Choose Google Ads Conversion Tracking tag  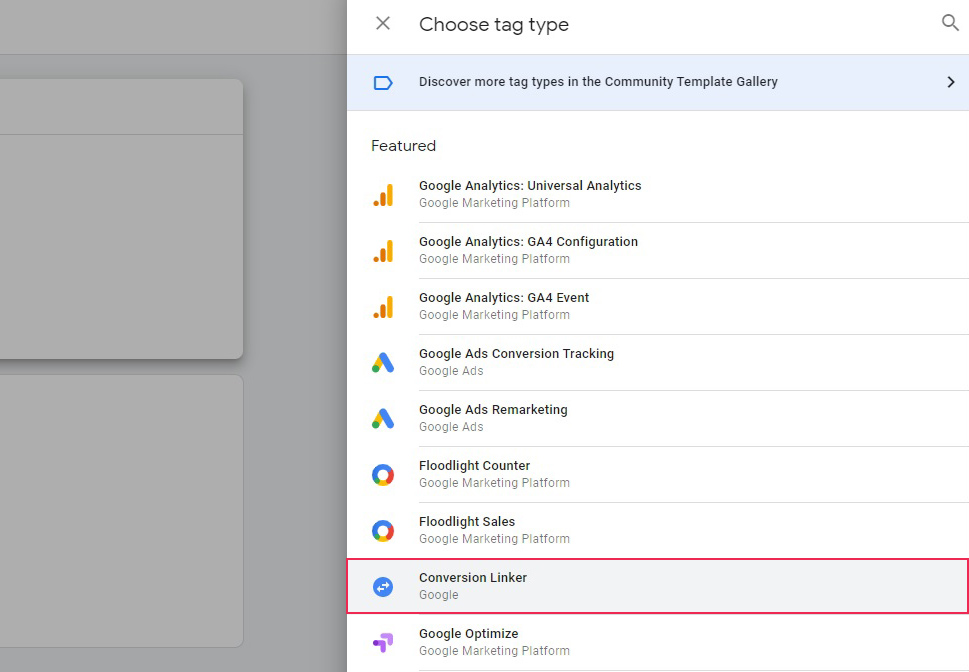658,362
